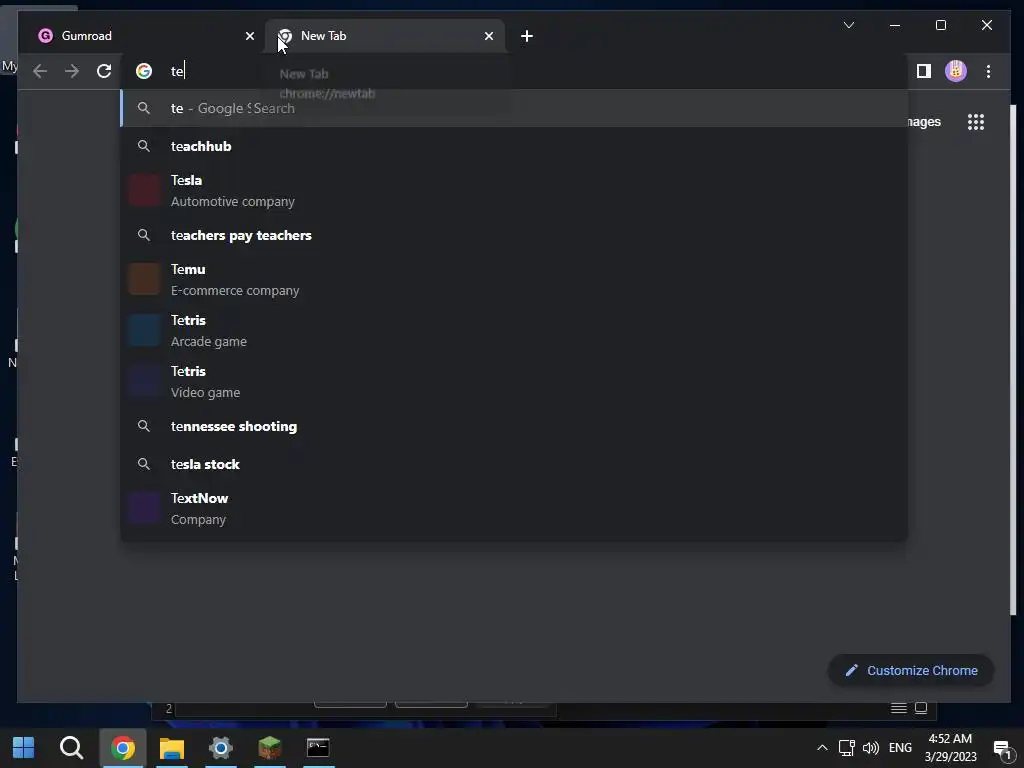
Task: Open the Images link
Action: click(924, 122)
